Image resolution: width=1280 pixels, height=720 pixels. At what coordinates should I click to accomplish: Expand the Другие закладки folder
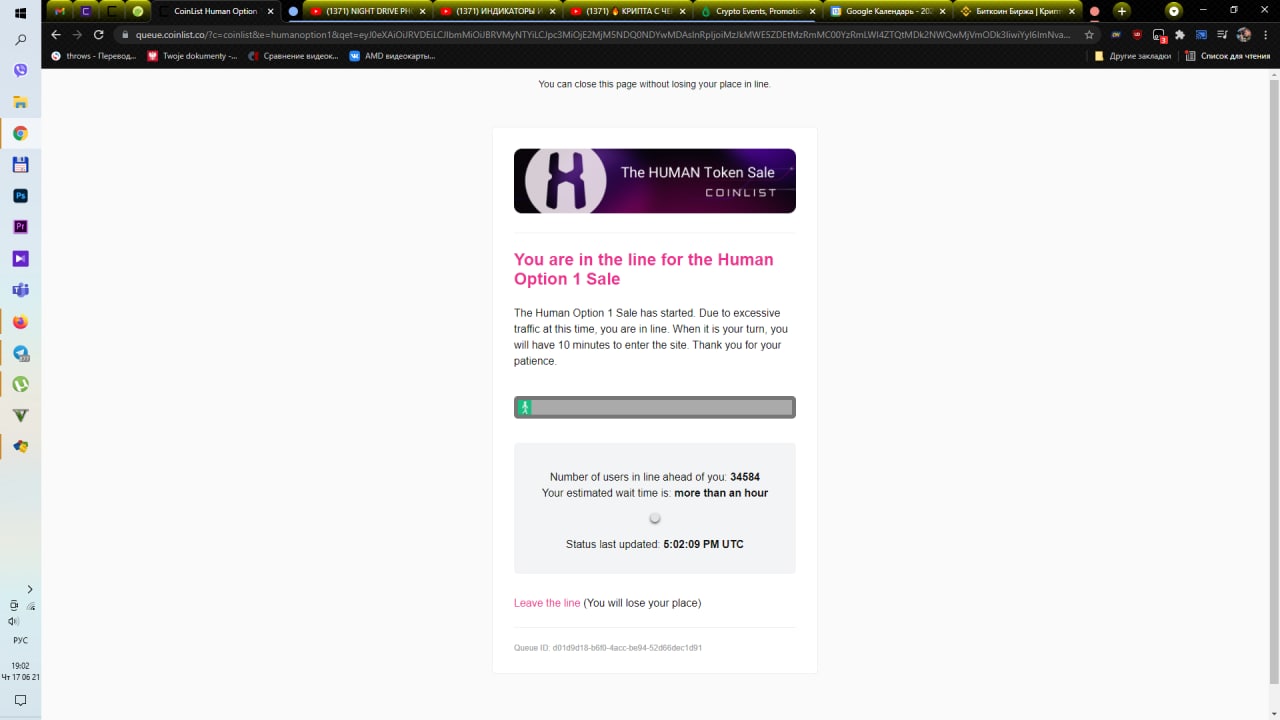click(x=1132, y=56)
